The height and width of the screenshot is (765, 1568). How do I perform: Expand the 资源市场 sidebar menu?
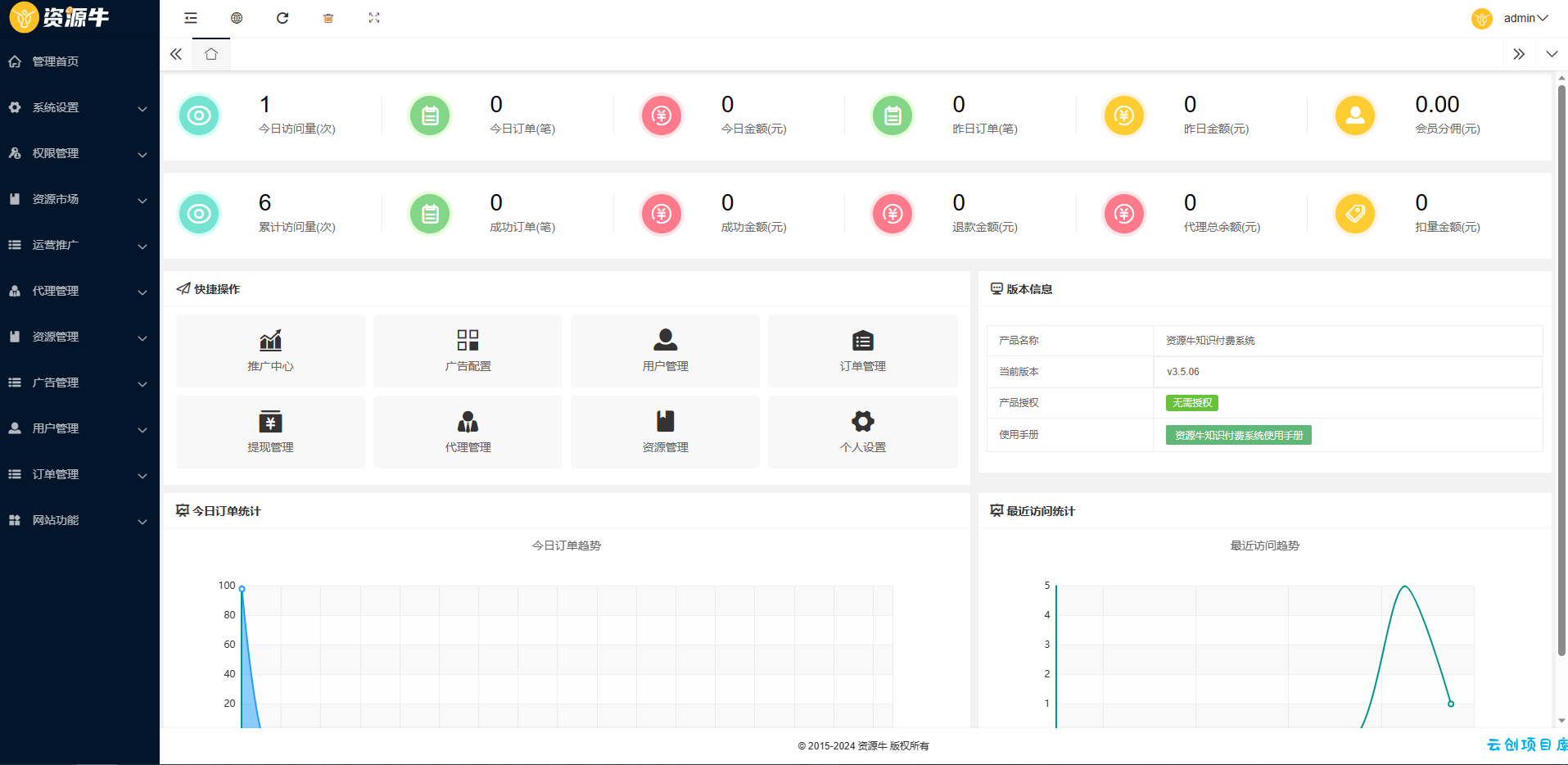79,199
